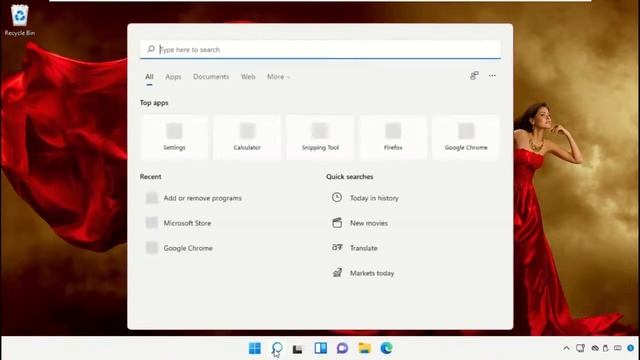Click the keyboard tray icon
This screenshot has height=360, width=640.
(618, 348)
